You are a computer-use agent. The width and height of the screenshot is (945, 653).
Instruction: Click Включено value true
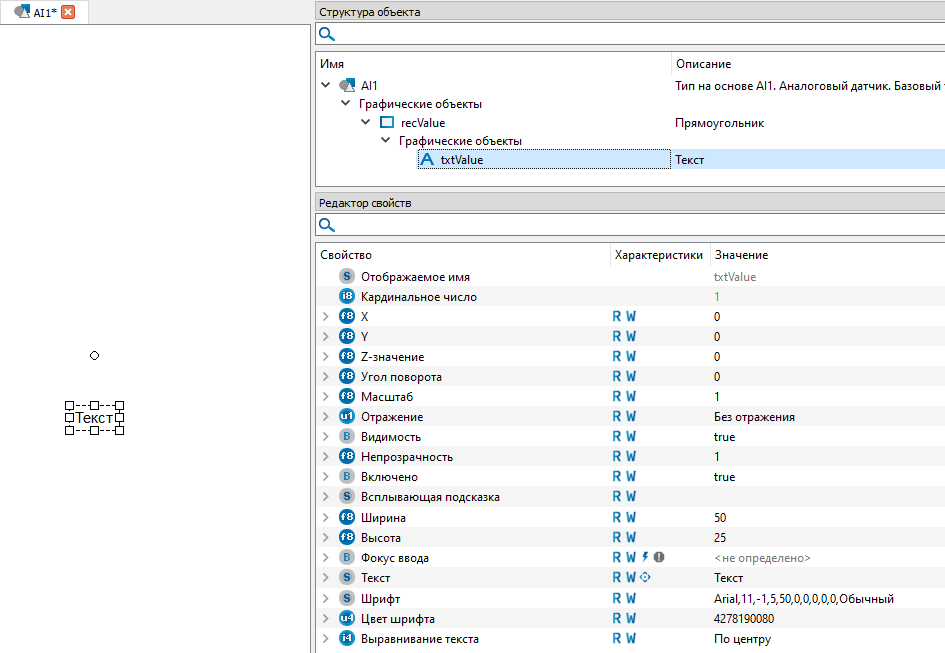pos(724,477)
